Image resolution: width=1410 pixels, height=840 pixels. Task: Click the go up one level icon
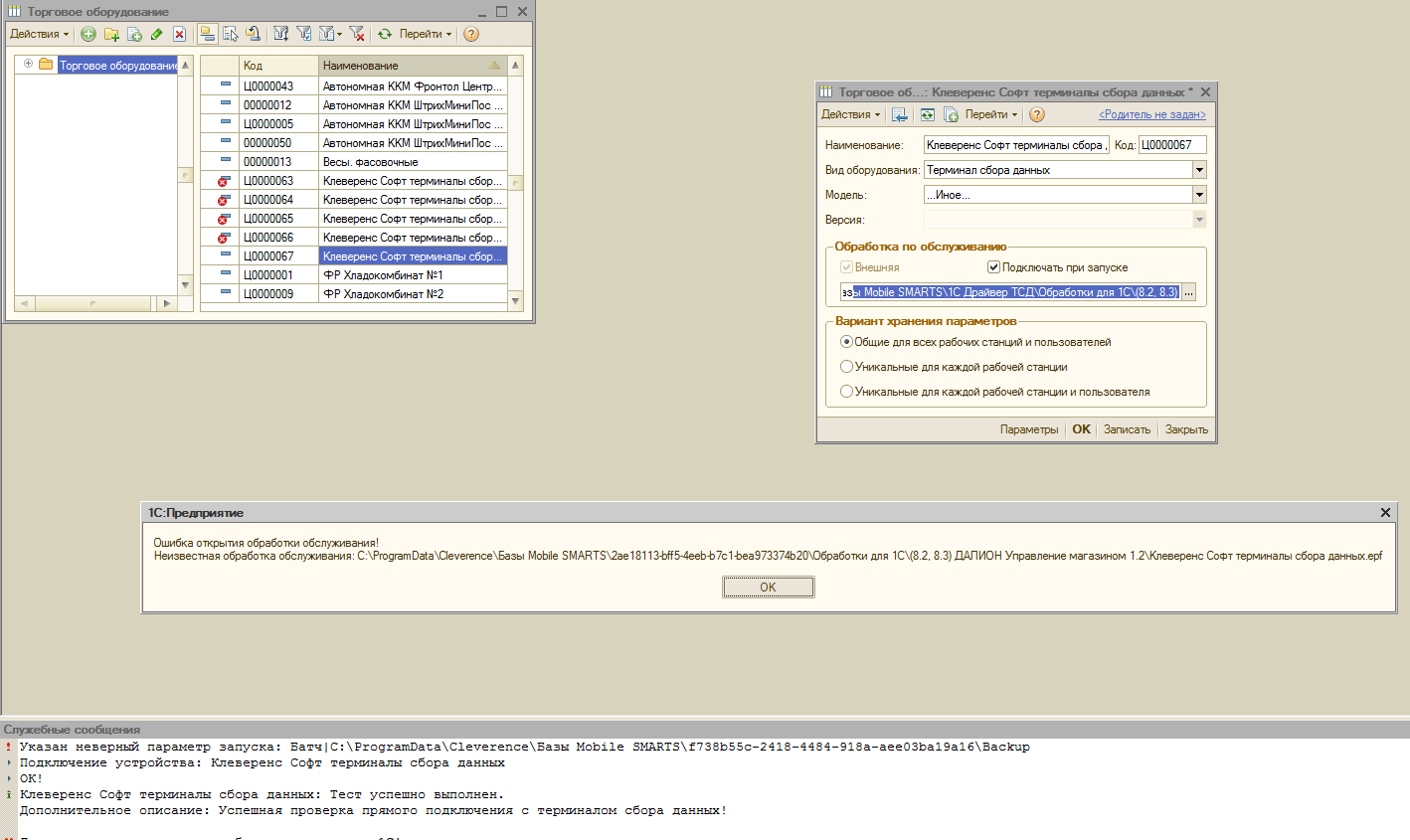click(x=254, y=34)
